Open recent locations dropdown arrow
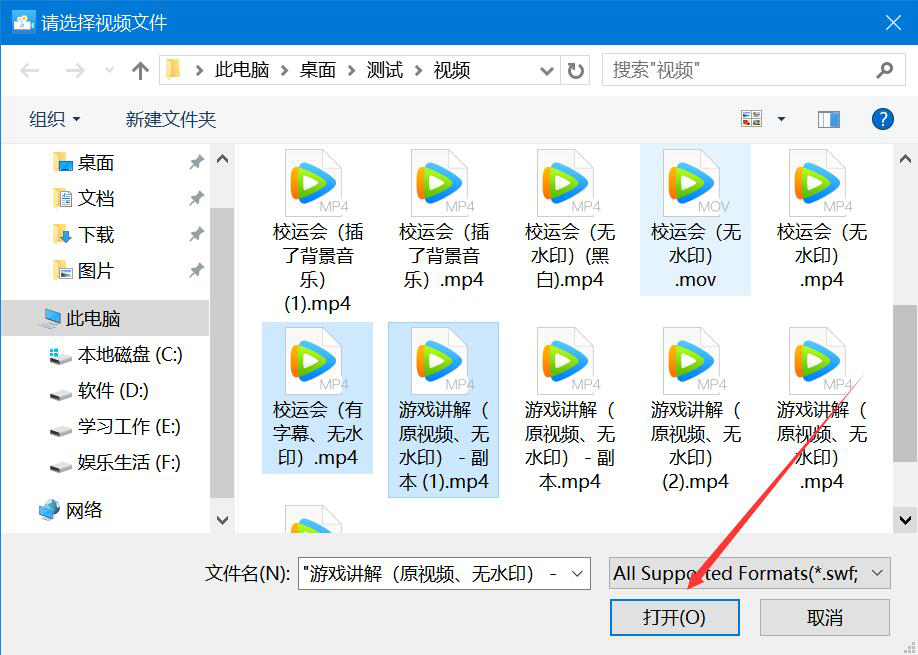The width and height of the screenshot is (918, 655). pos(109,71)
